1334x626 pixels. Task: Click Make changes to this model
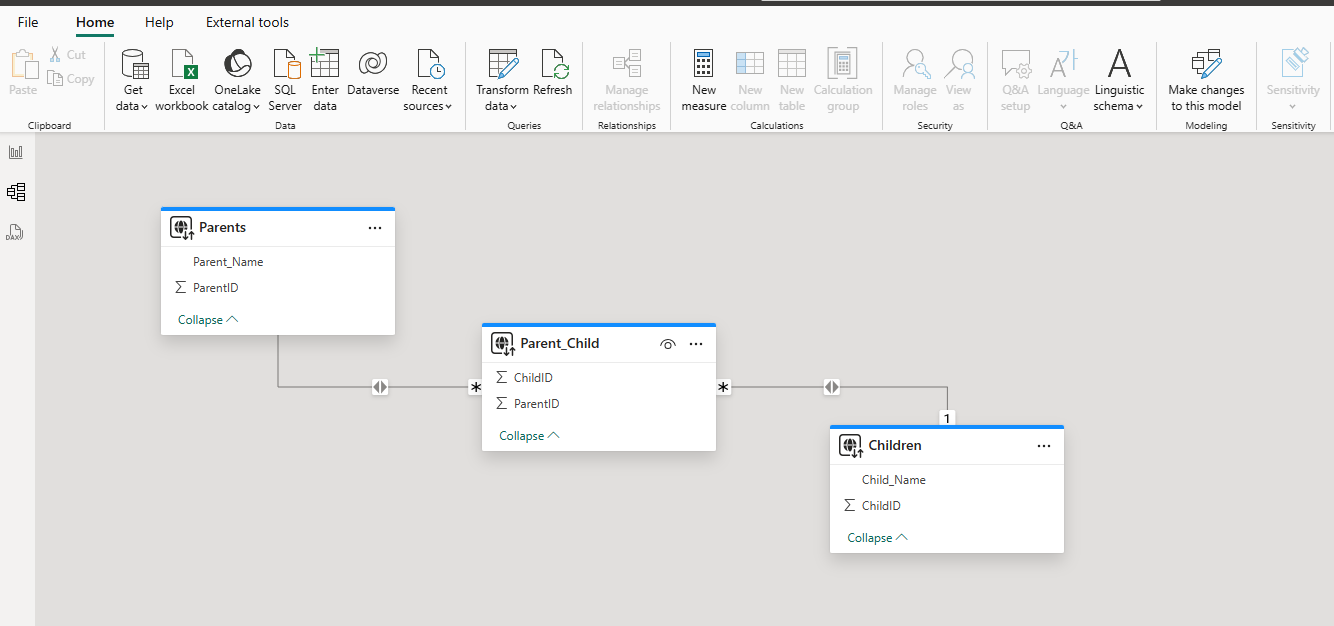(1207, 79)
